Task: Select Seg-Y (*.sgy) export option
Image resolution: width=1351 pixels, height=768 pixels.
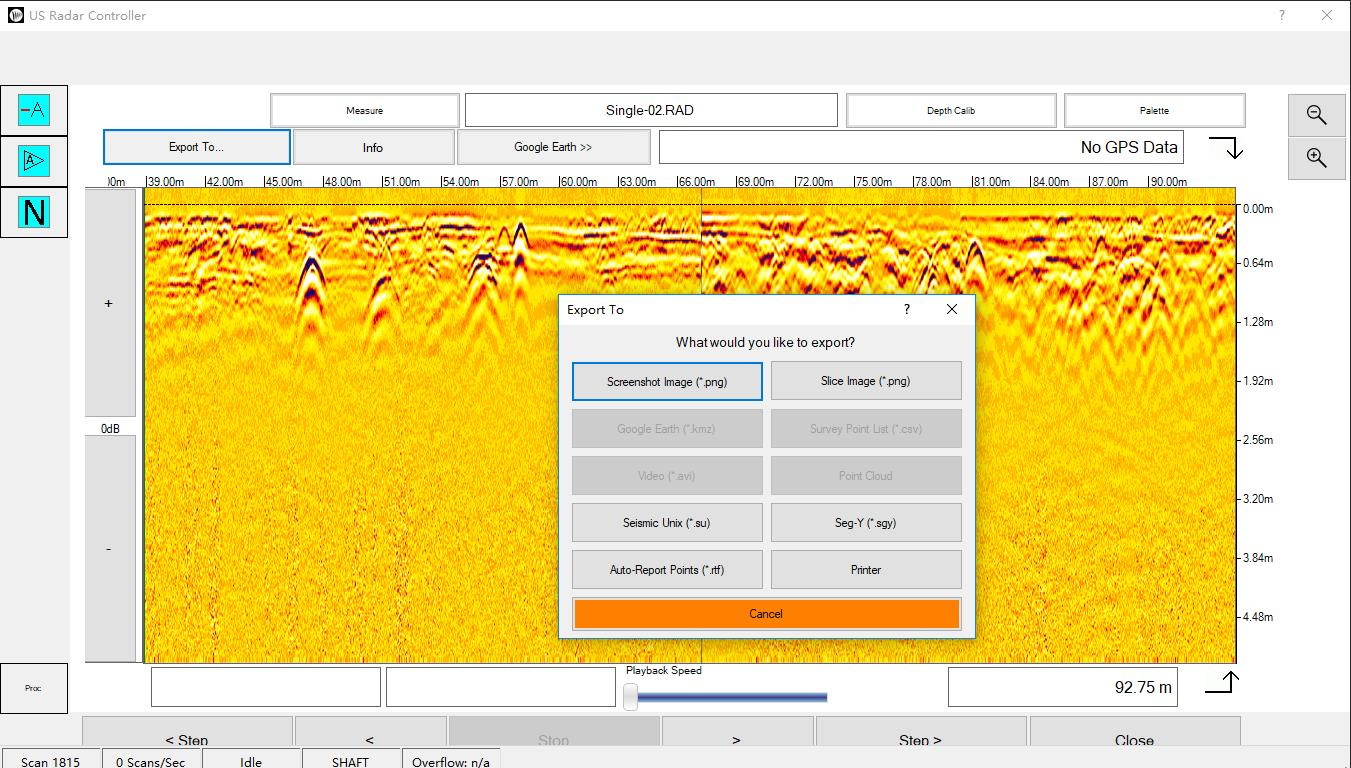Action: (866, 523)
